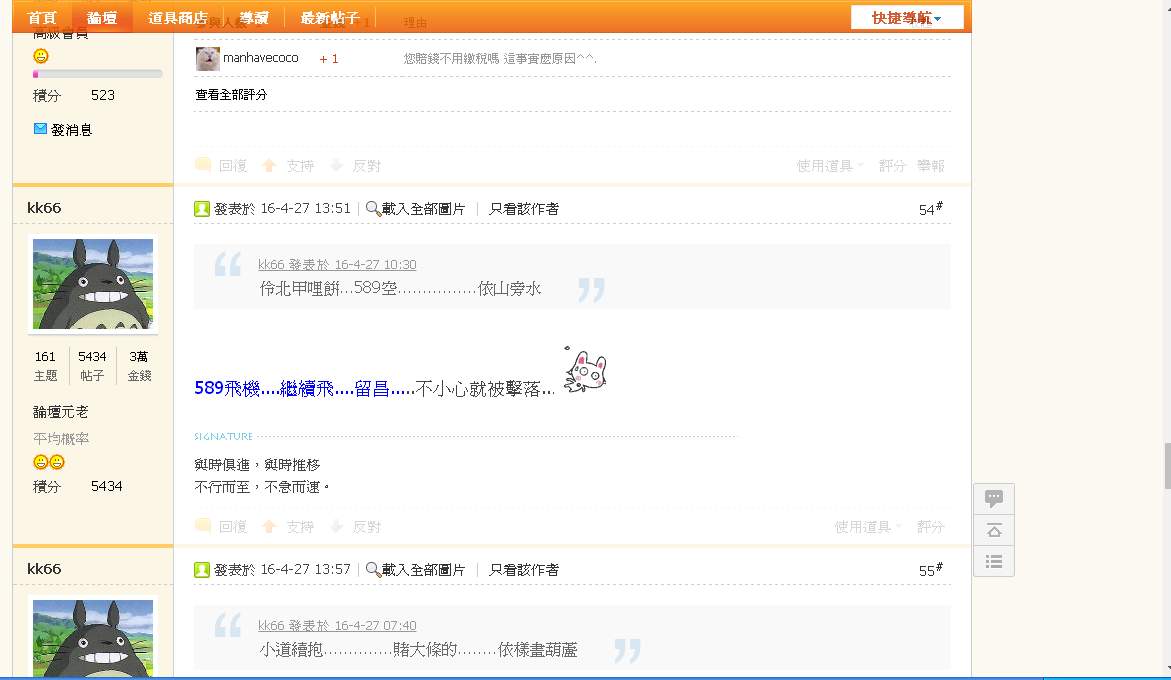
Task: Click floor number 55# link
Action: [930, 570]
